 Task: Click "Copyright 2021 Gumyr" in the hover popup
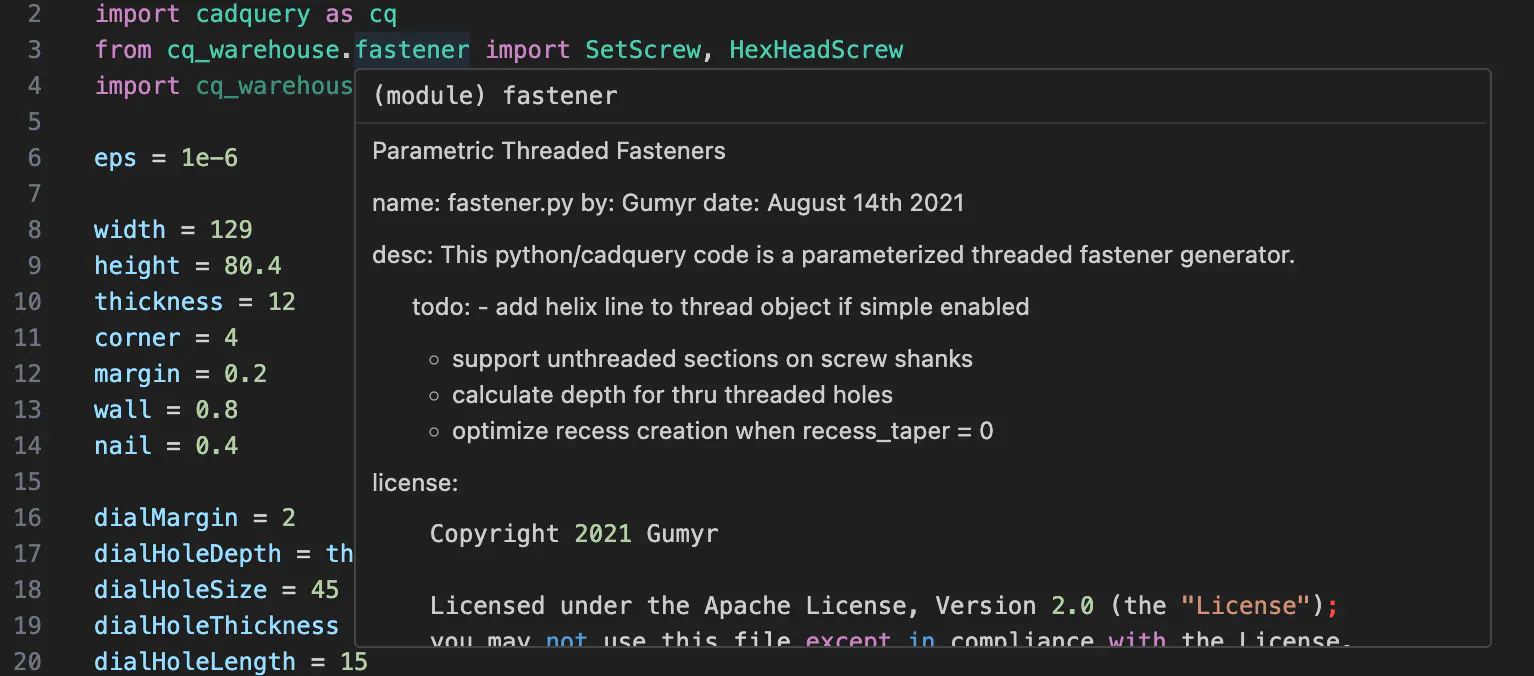click(x=574, y=534)
